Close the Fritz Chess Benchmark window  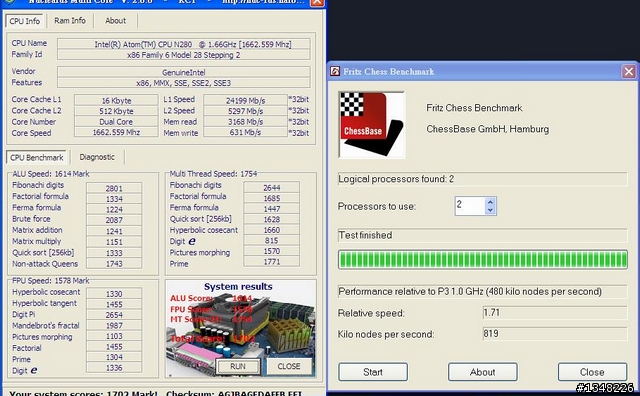629,72
